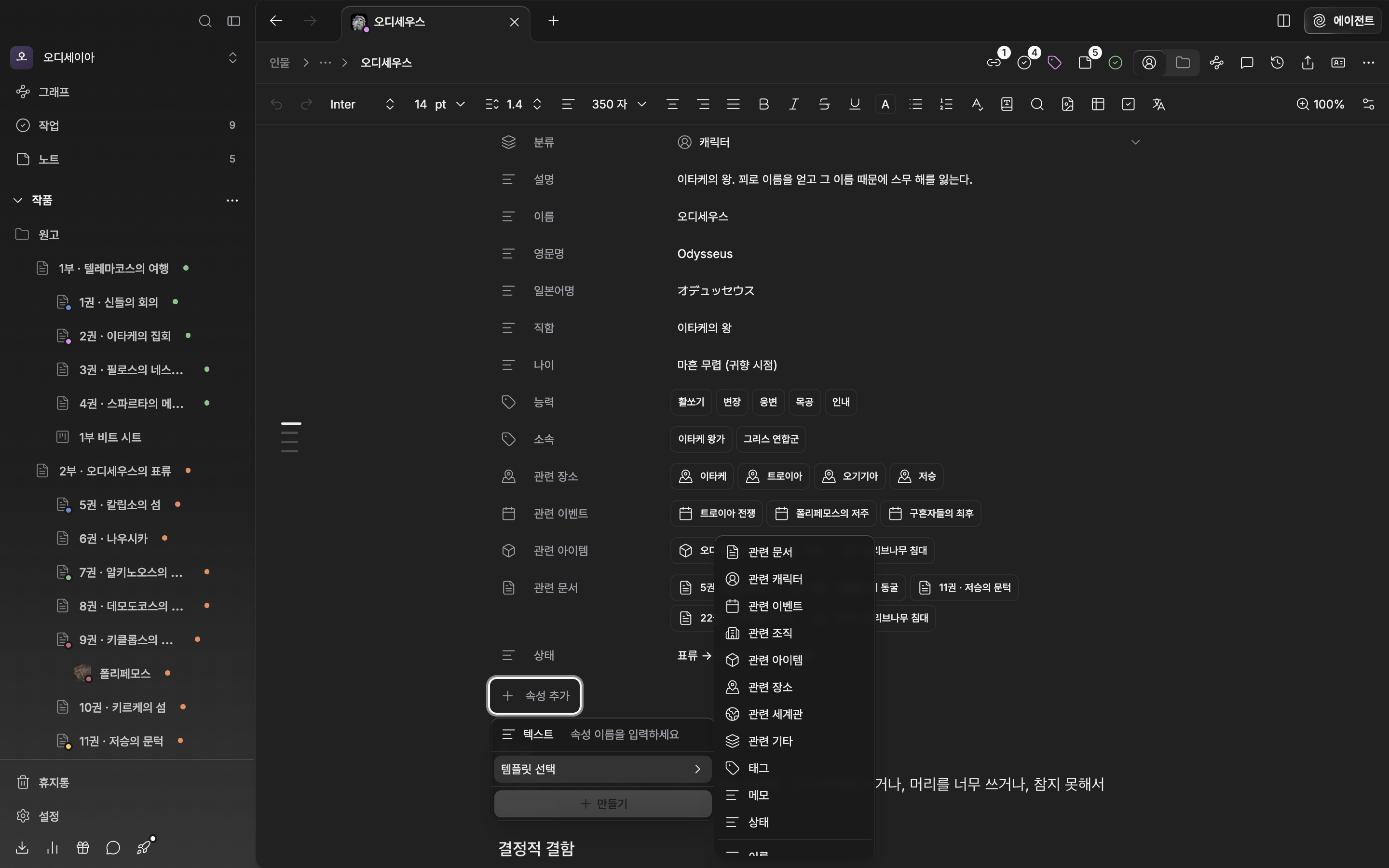Switch to folder view toggle
Image resolution: width=1389 pixels, height=868 pixels.
point(1183,63)
